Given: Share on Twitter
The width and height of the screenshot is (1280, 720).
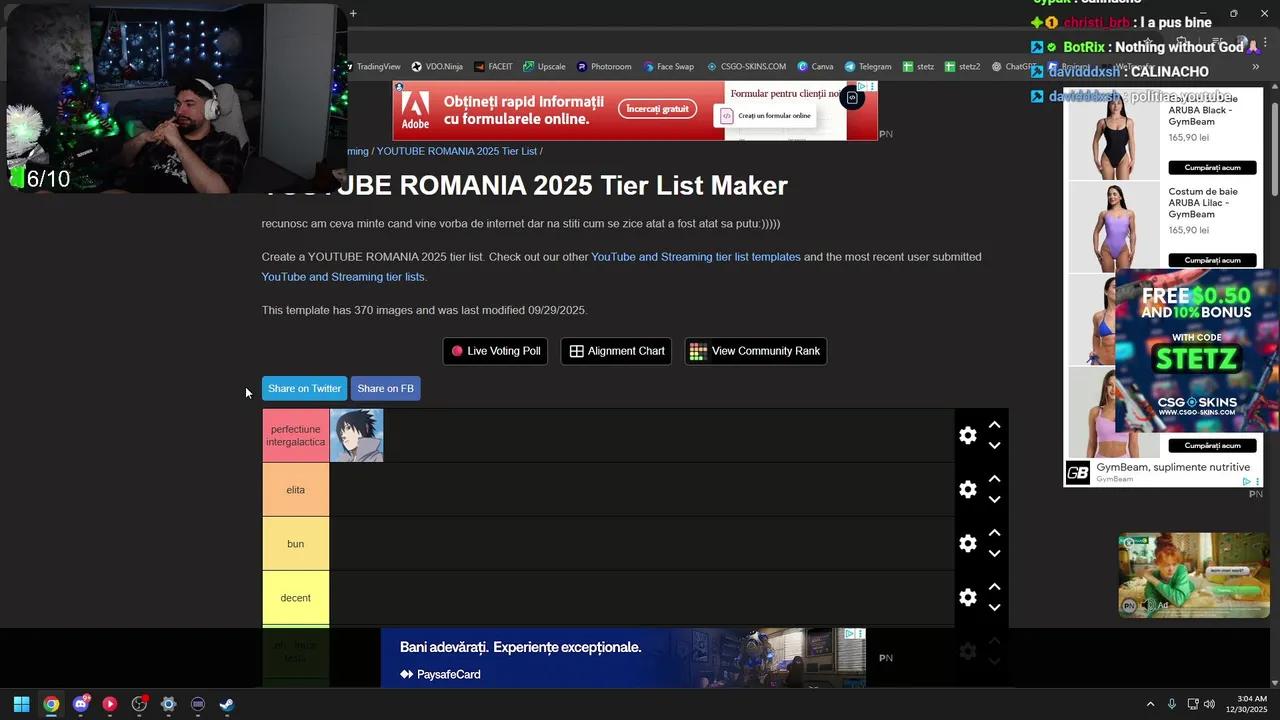Looking at the screenshot, I should (x=304, y=388).
